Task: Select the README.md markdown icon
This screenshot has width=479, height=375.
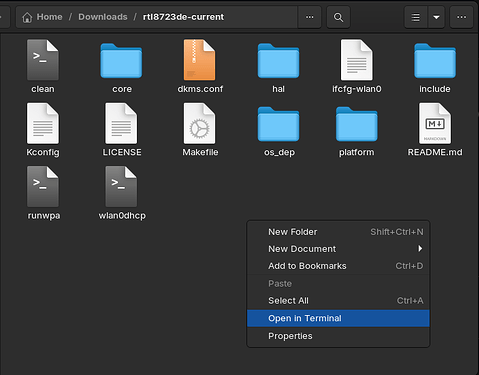Action: (x=435, y=123)
